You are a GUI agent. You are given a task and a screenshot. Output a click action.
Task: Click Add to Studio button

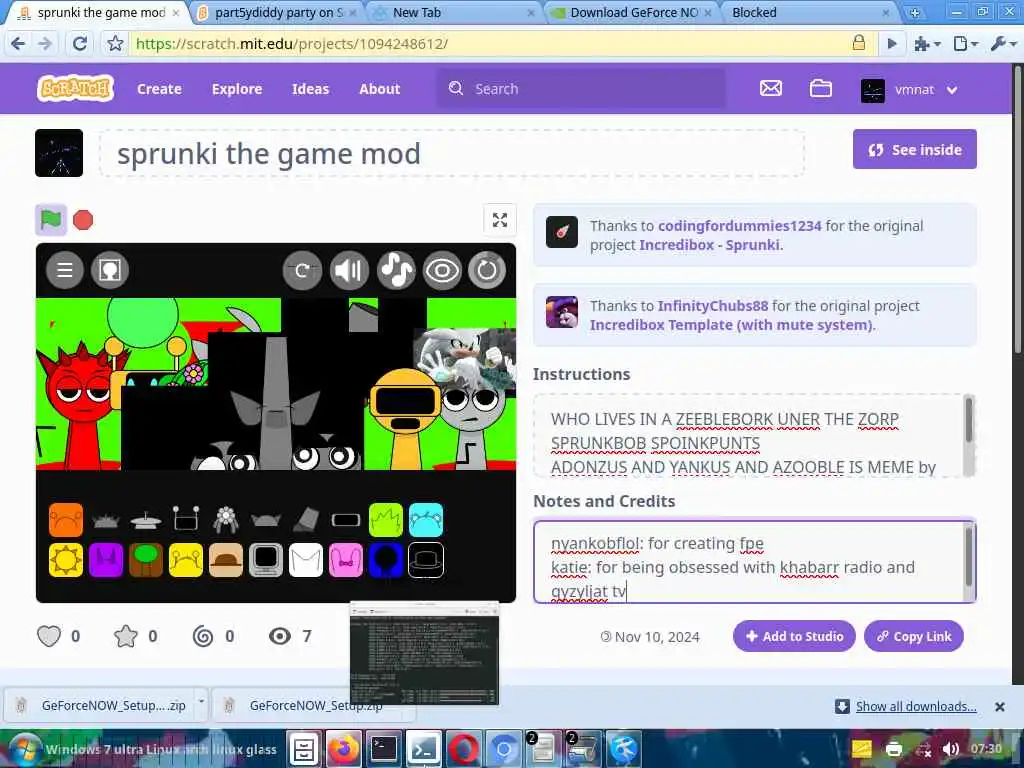click(794, 636)
